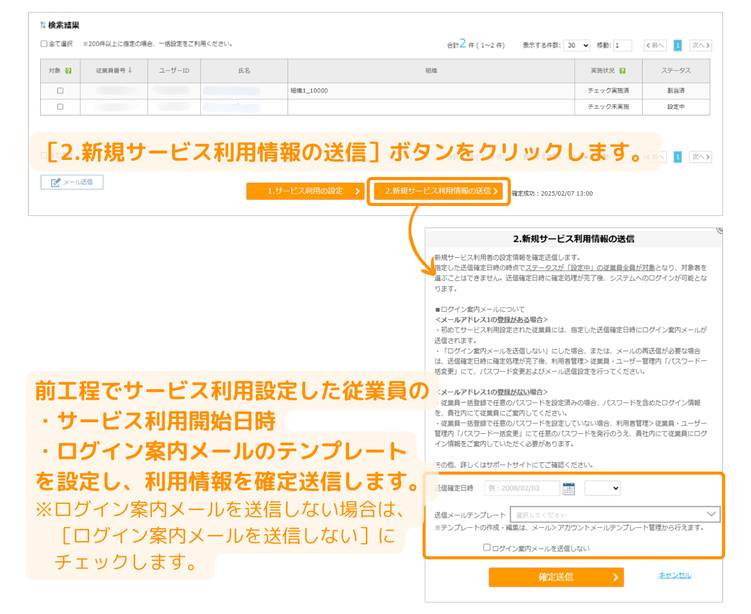This screenshot has width=751, height=614.
Task: Click the 移動 page number field
Action: click(622, 45)
